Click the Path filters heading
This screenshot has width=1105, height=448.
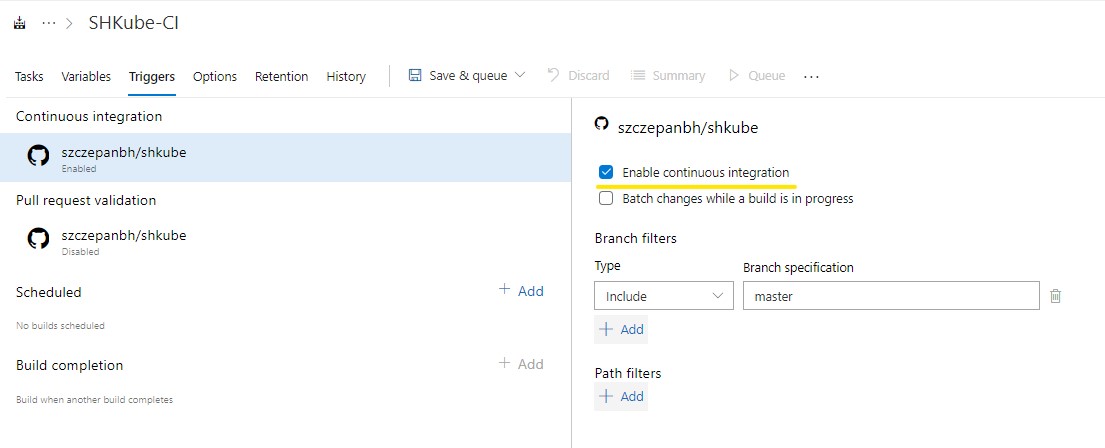(628, 373)
